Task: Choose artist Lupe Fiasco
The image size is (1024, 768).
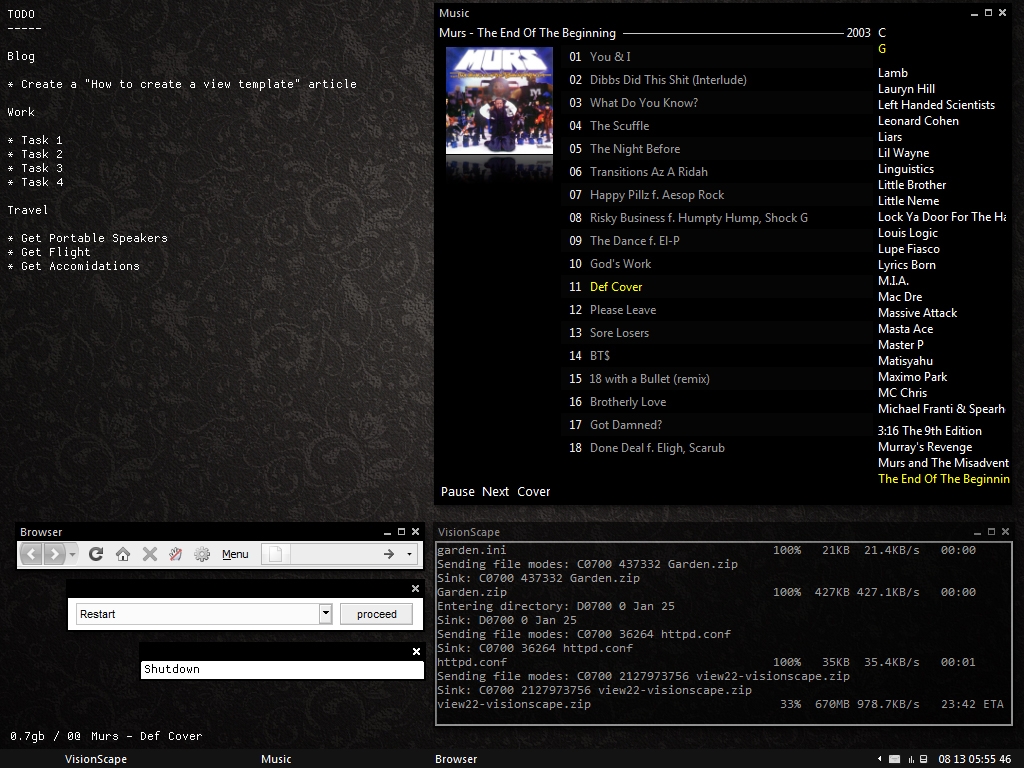Action: [x=908, y=249]
